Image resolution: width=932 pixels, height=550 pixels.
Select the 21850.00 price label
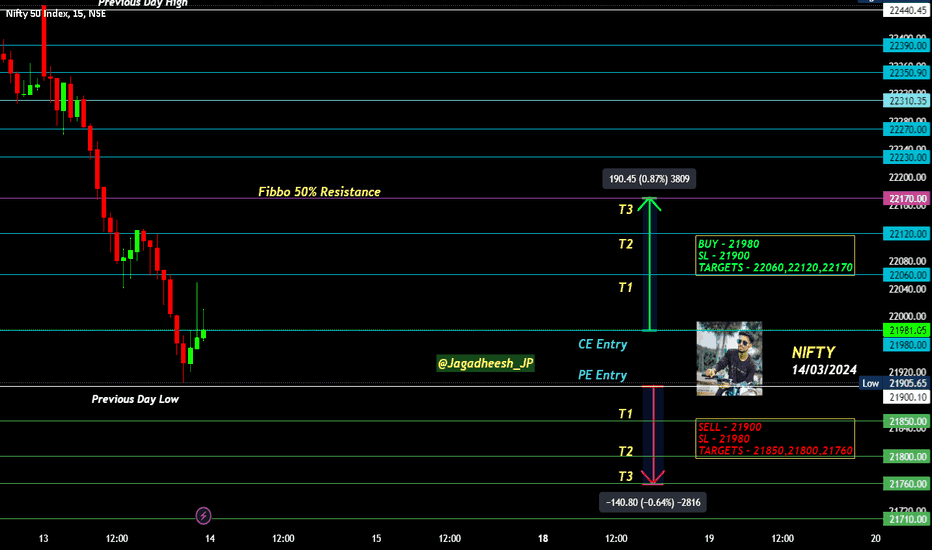click(x=906, y=422)
